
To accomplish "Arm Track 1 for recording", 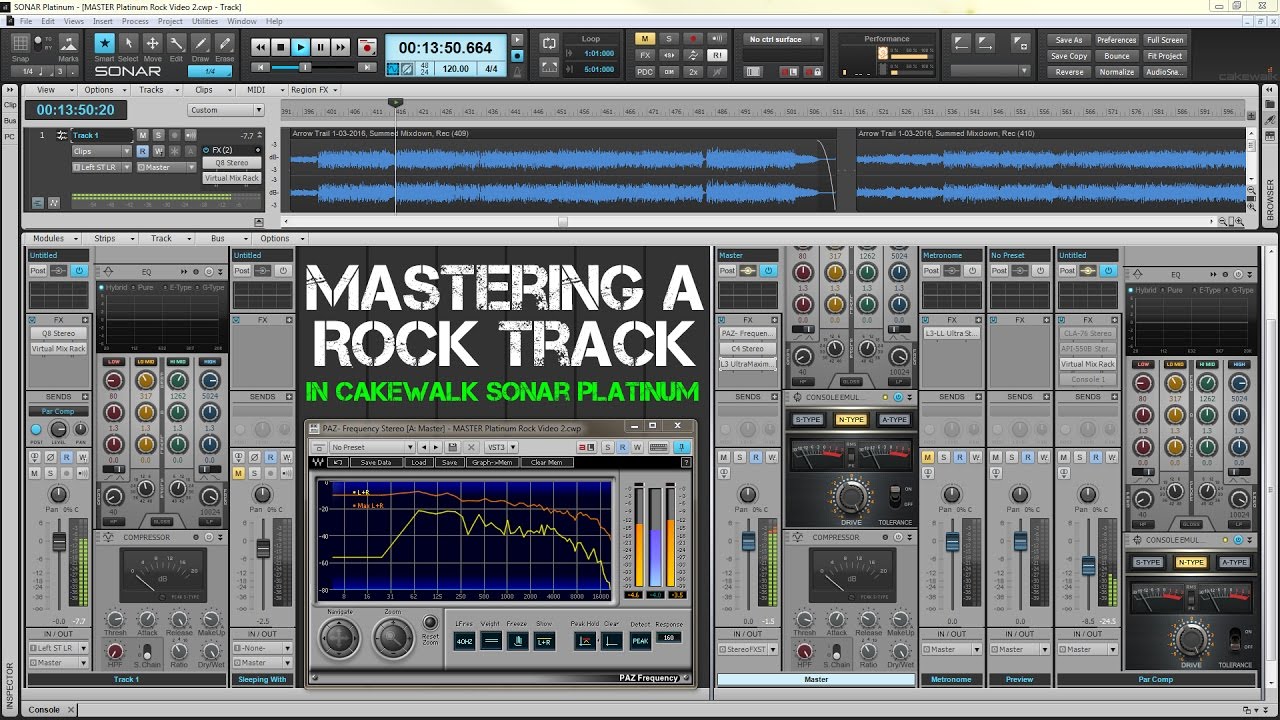I will point(174,135).
